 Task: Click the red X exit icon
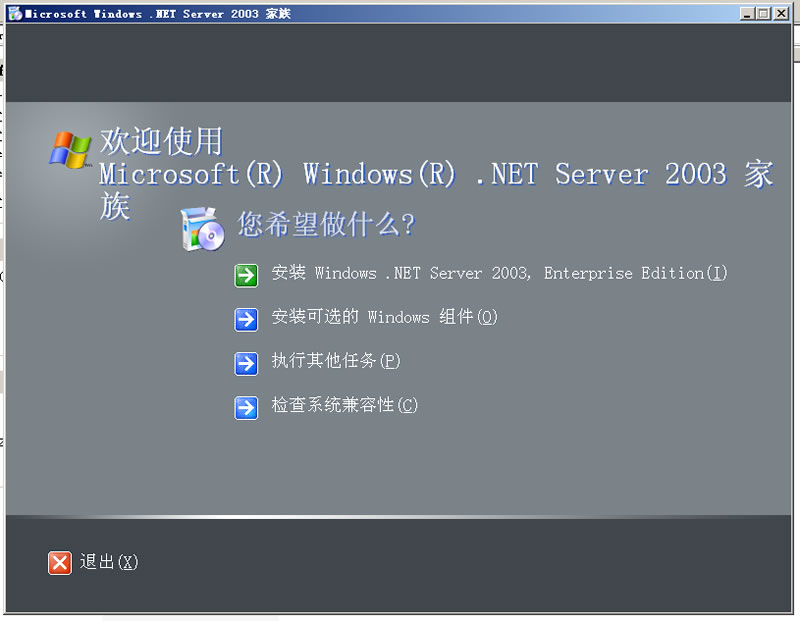60,562
